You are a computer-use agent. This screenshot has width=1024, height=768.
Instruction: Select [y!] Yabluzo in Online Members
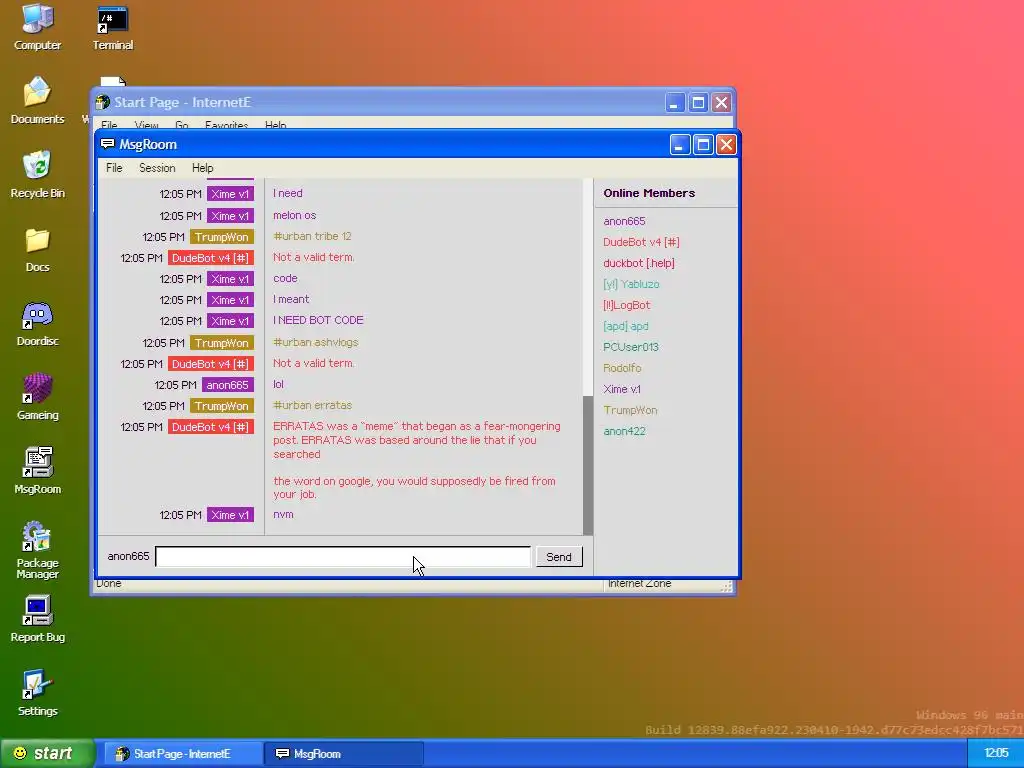631,284
